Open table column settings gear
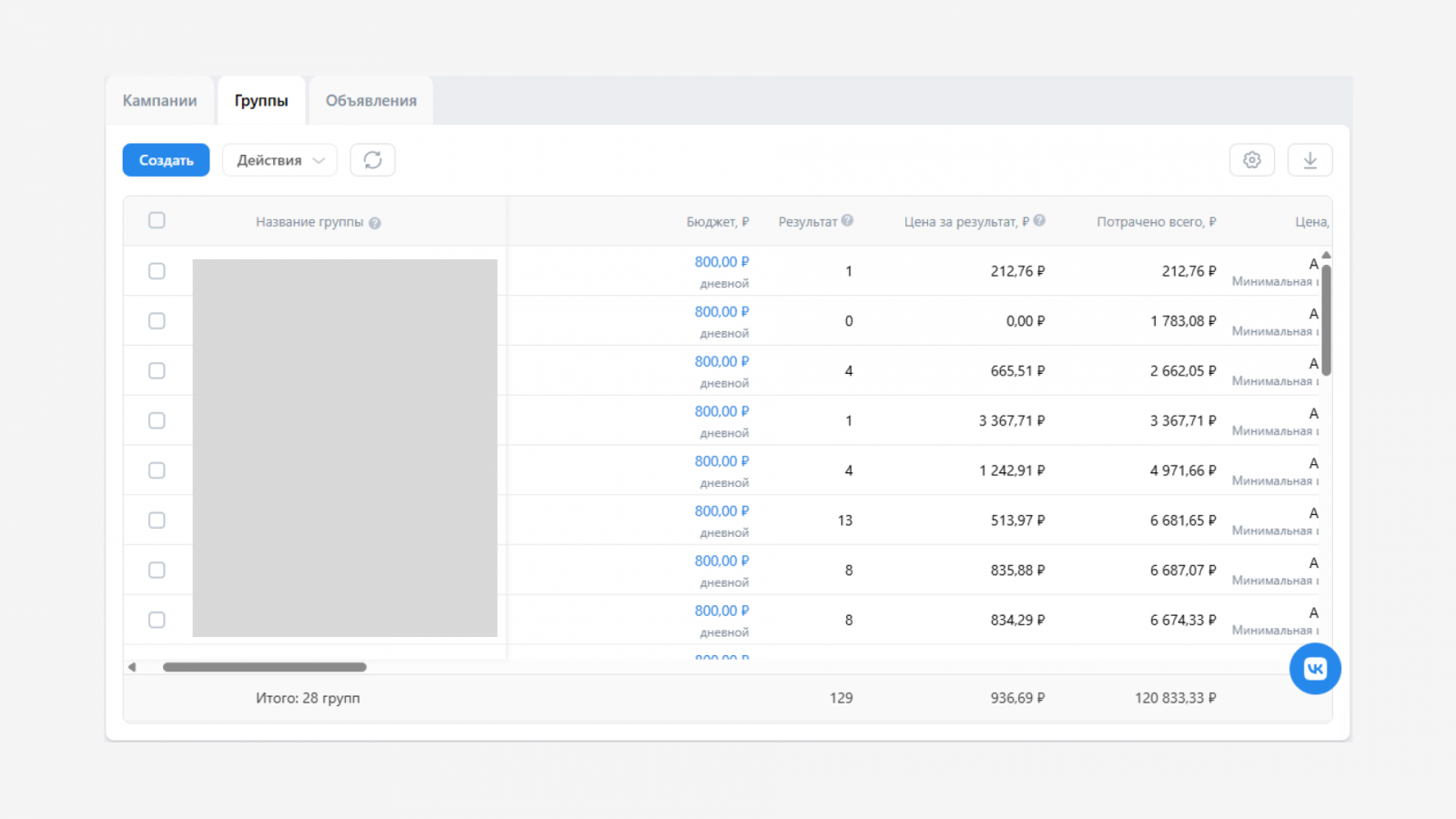This screenshot has width=1456, height=819. point(1251,160)
